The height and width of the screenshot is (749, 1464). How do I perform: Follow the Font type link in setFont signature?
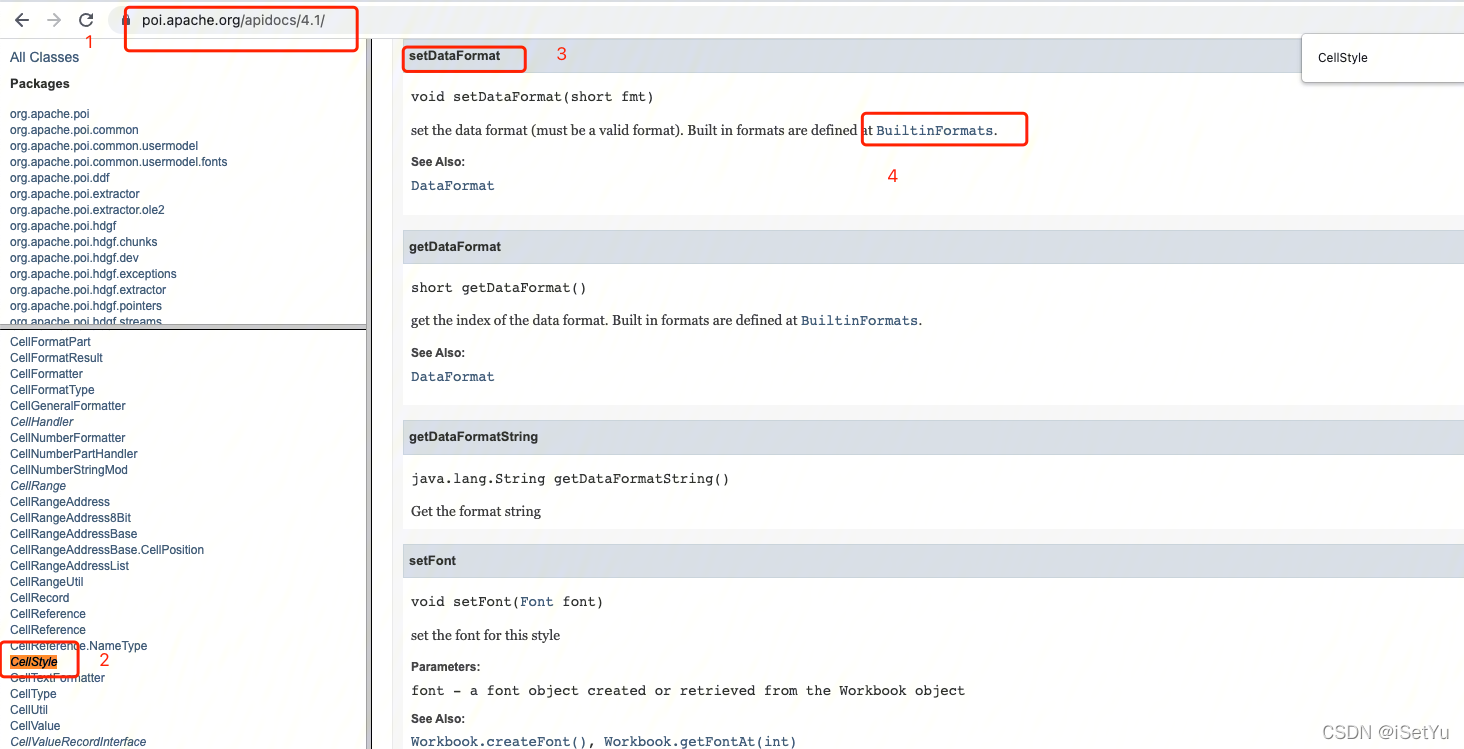click(x=537, y=602)
